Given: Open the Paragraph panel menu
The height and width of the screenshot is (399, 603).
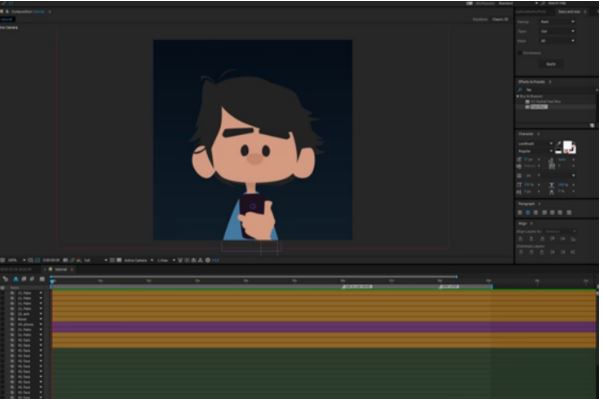Looking at the screenshot, I should [539, 204].
